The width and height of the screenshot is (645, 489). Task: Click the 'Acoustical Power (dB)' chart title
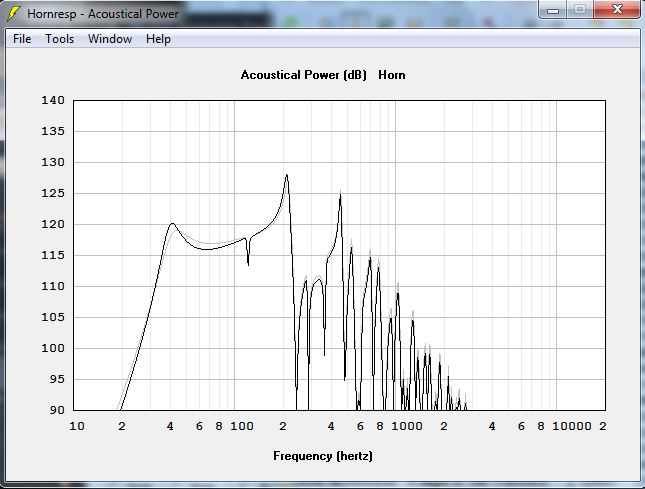point(303,75)
